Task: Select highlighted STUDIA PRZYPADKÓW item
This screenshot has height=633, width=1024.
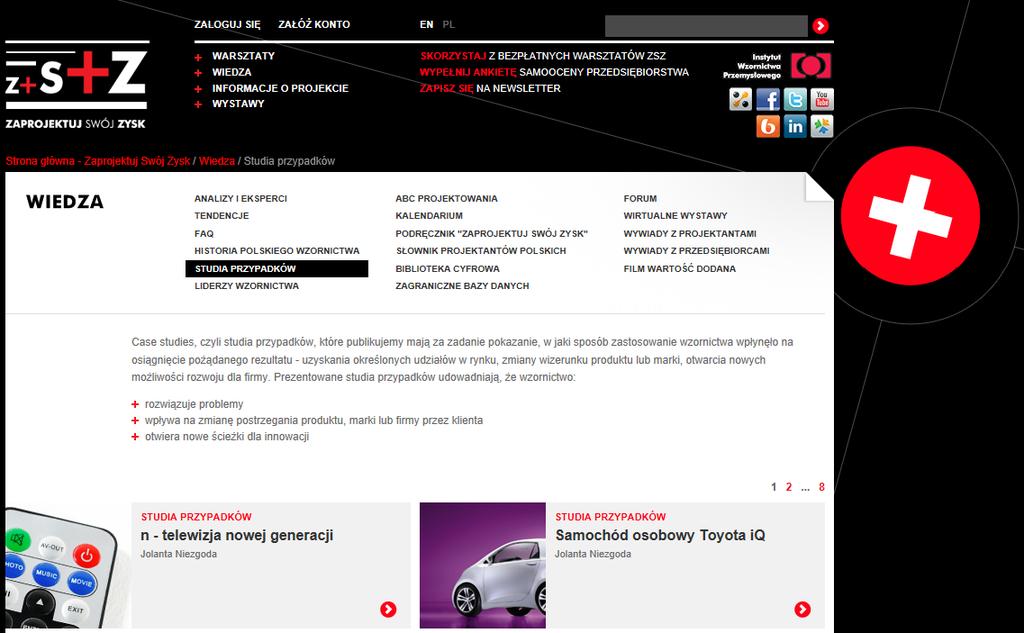Action: click(x=277, y=268)
